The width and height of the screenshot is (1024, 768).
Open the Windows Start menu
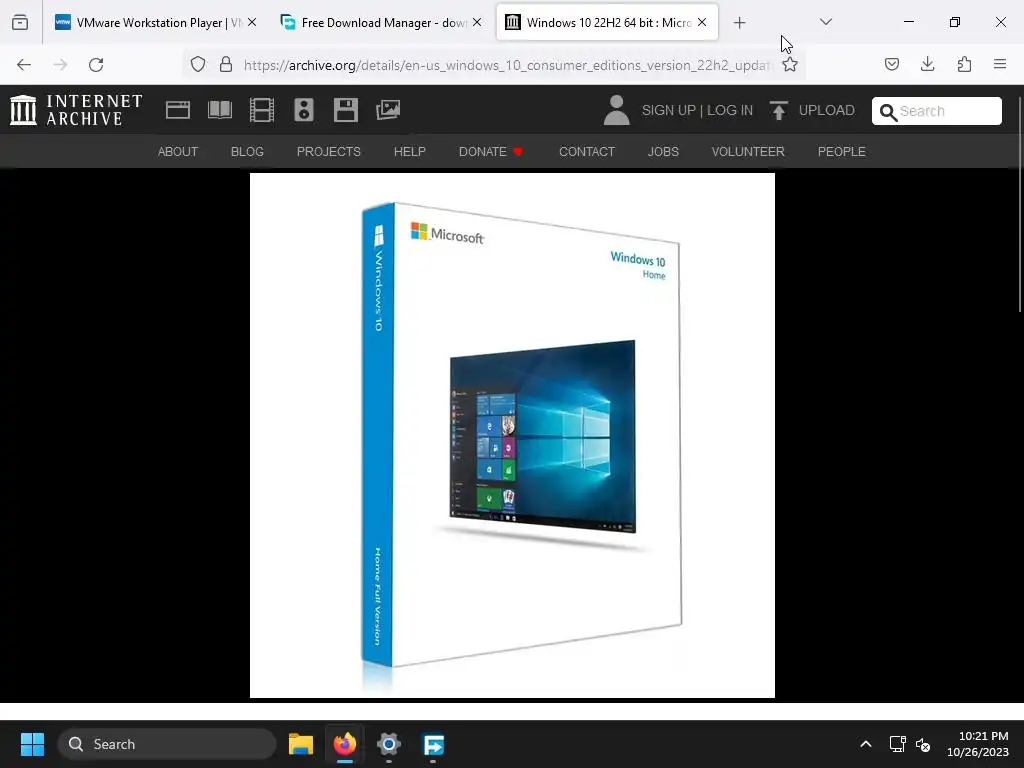click(x=32, y=744)
